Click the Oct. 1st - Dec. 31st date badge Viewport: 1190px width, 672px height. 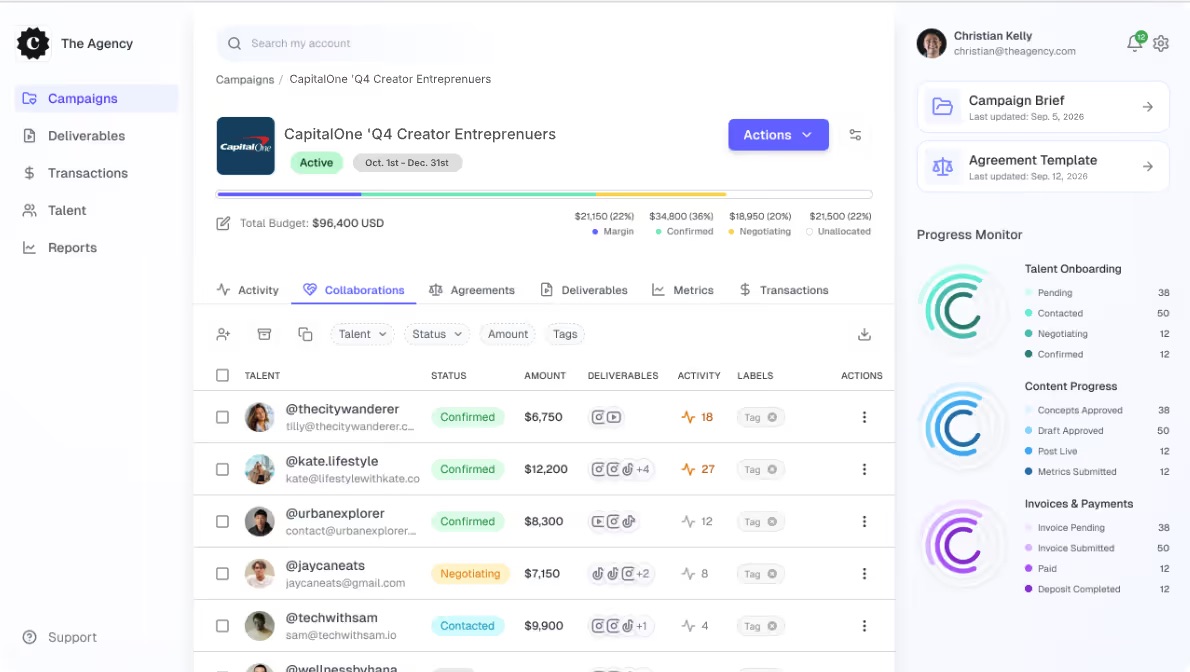(x=407, y=162)
